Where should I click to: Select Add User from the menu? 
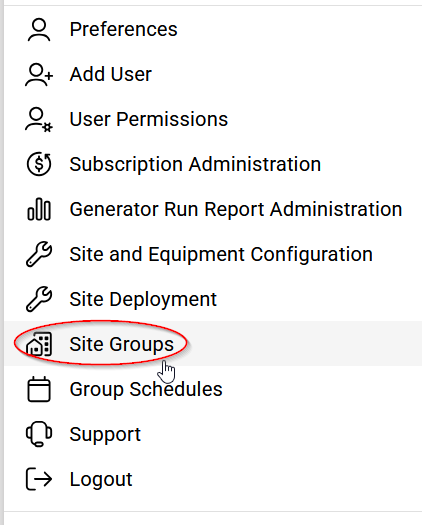coord(111,74)
